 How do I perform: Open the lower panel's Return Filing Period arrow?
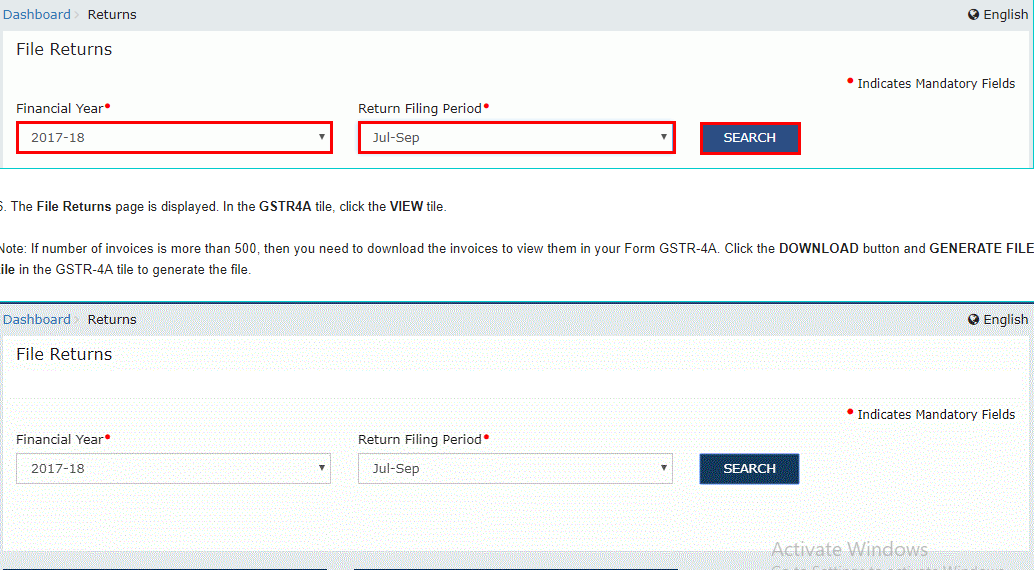tap(663, 468)
